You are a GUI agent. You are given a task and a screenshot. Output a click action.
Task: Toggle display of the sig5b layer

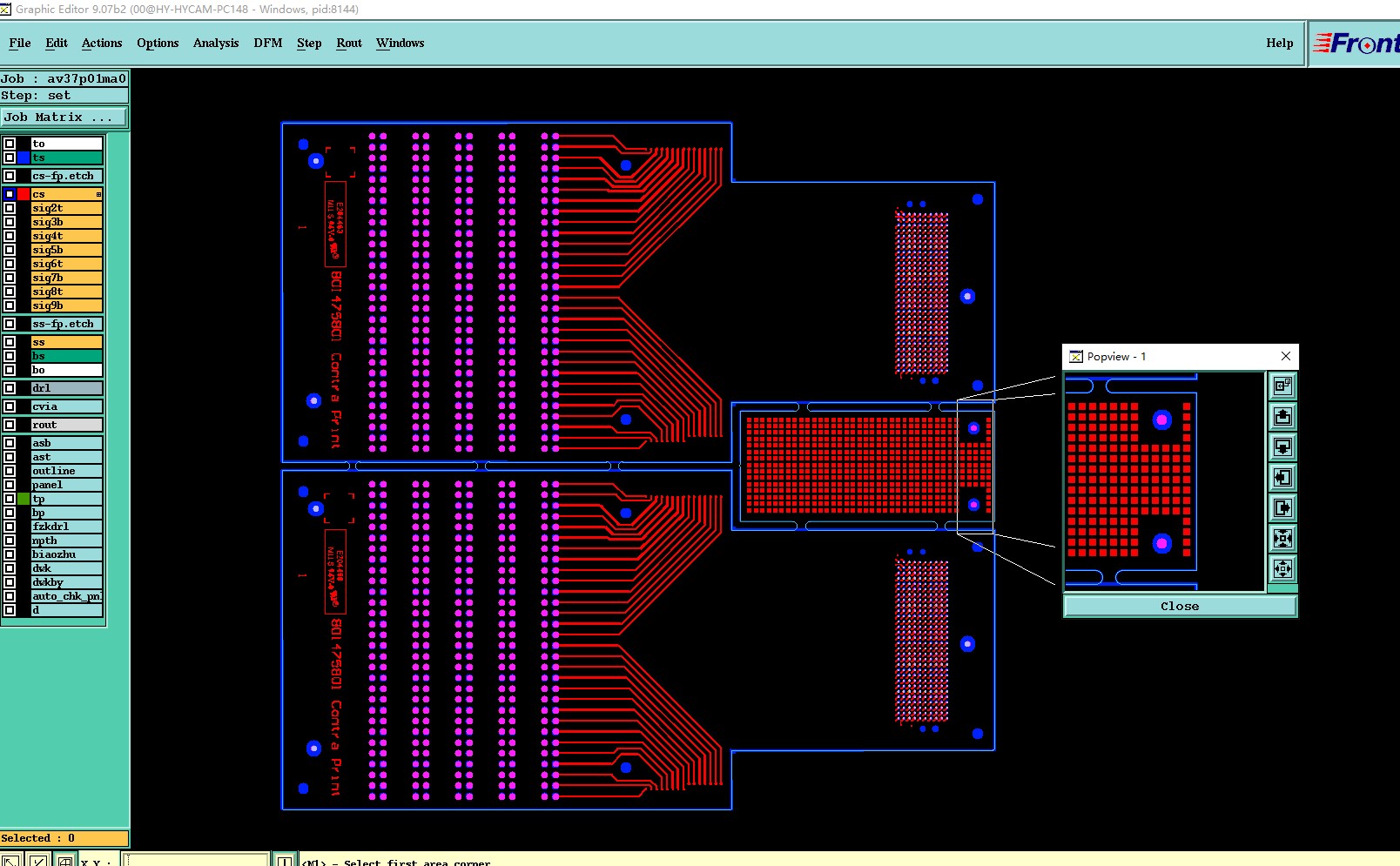10,250
